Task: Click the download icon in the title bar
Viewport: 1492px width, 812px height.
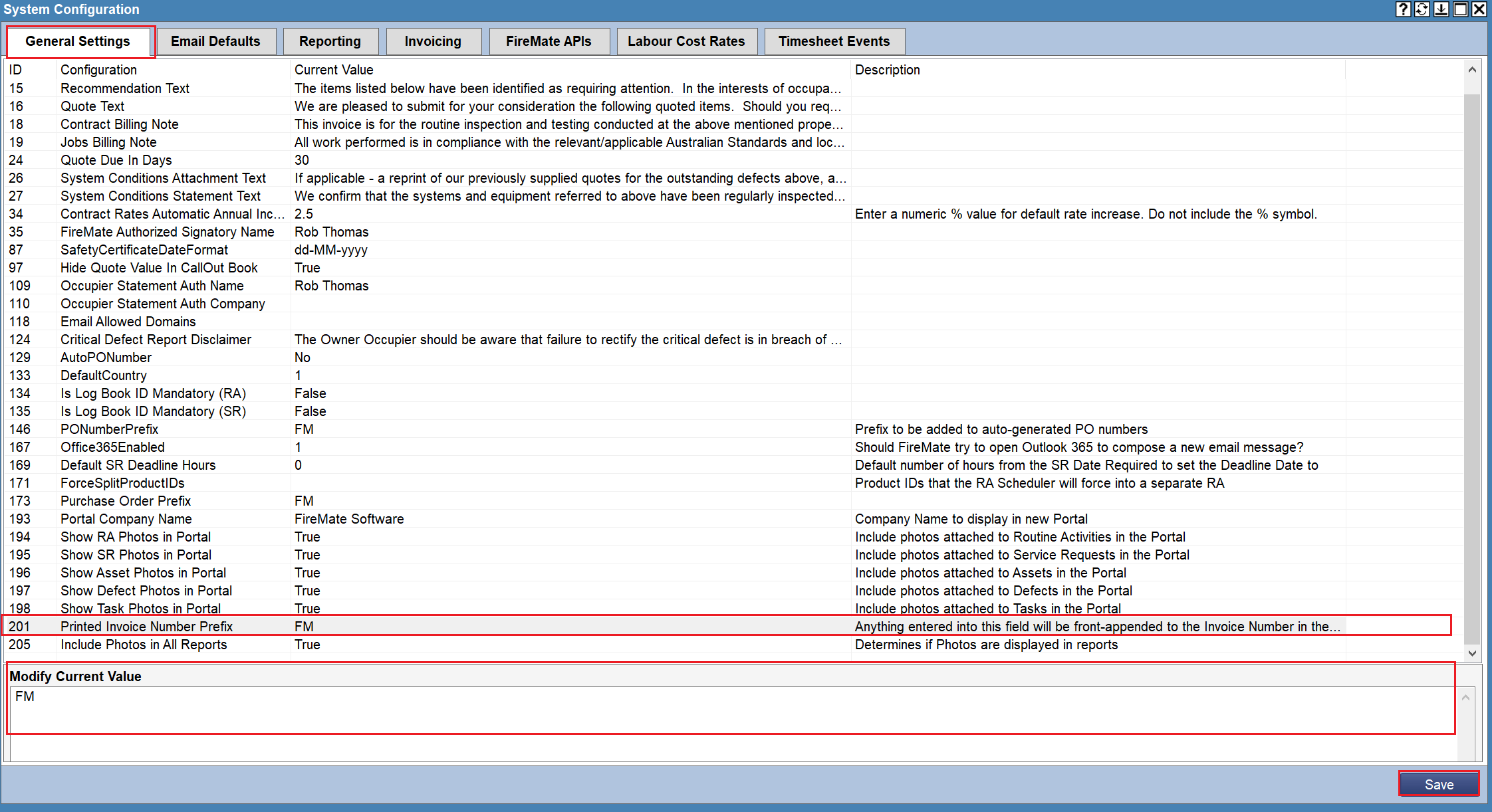Action: click(x=1441, y=9)
